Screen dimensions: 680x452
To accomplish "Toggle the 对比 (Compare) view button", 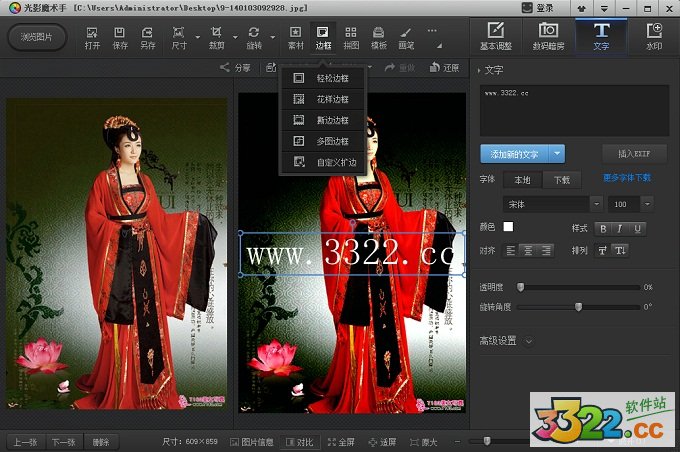I will (x=298, y=441).
